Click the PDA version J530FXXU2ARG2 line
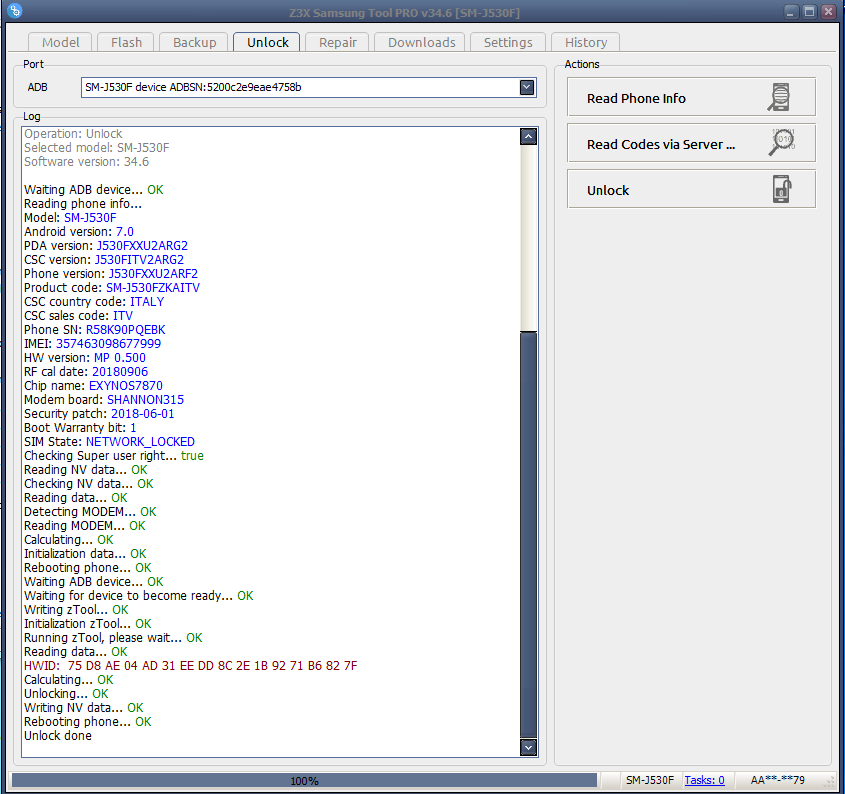 pos(106,245)
